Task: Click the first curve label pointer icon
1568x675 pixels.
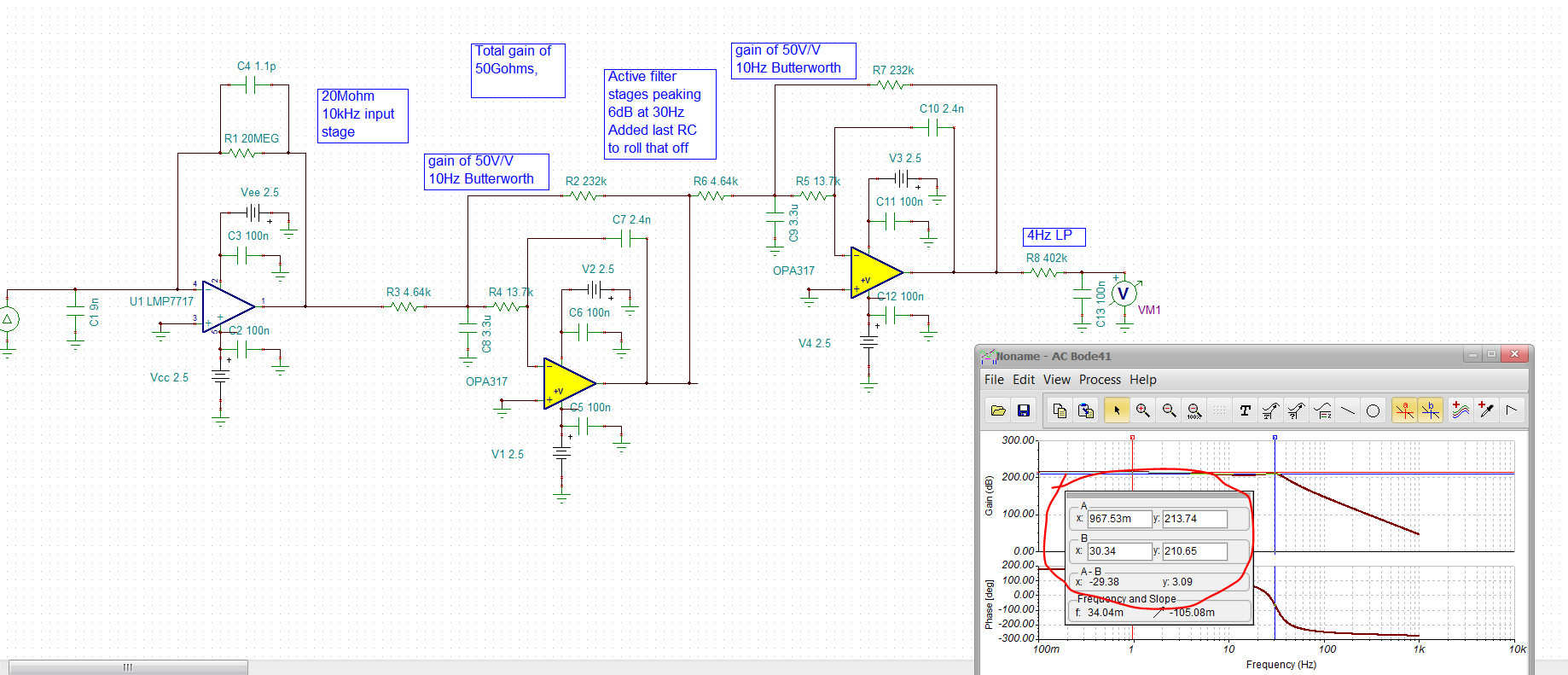Action: click(x=1270, y=410)
